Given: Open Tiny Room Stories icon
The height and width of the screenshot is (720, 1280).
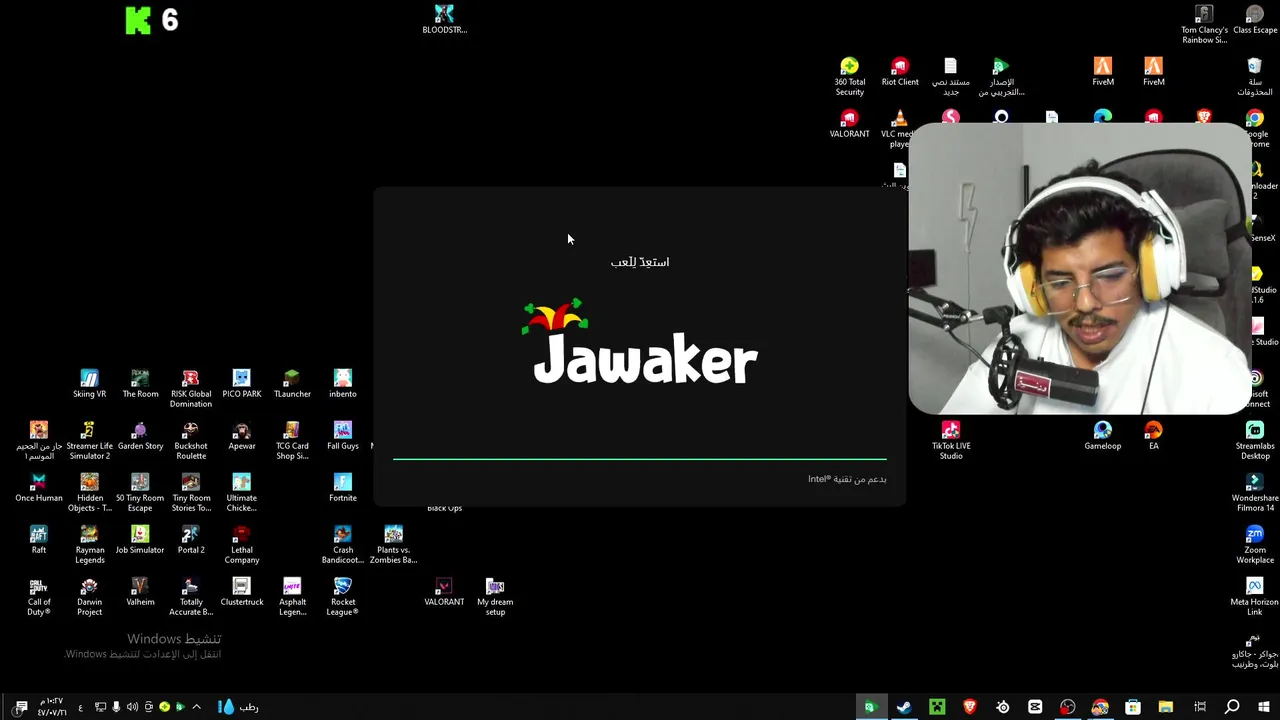Looking at the screenshot, I should [x=191, y=492].
